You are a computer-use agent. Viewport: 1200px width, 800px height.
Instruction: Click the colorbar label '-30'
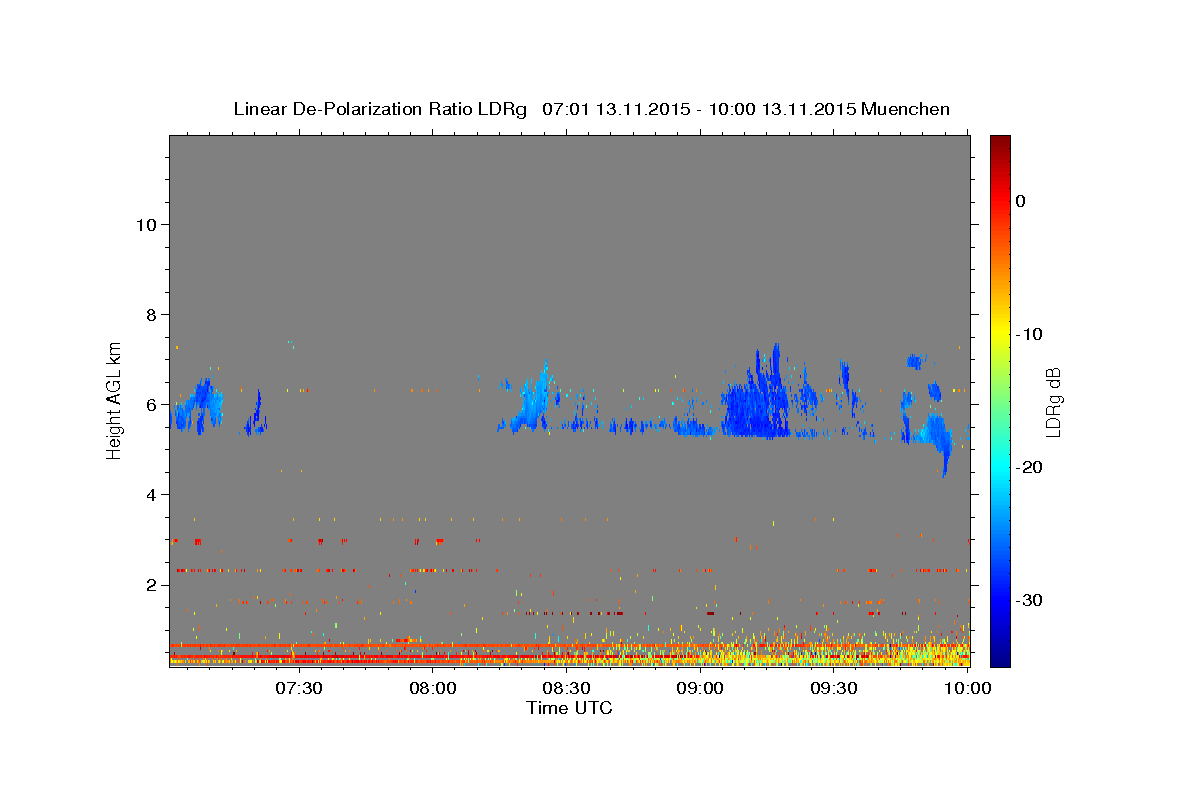(1029, 600)
